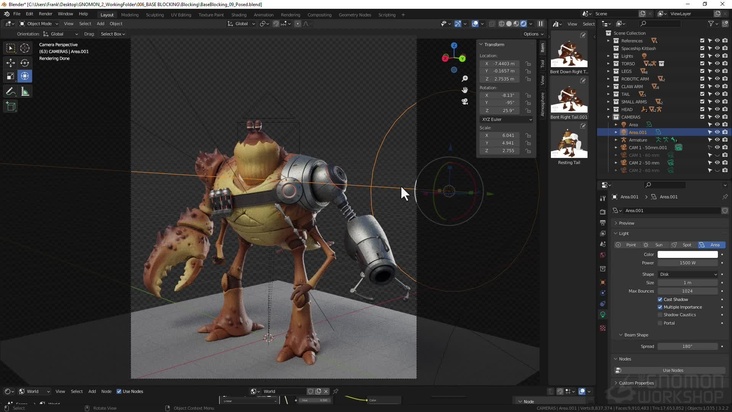The width and height of the screenshot is (732, 412).
Task: Set light type to Spot
Action: (683, 245)
